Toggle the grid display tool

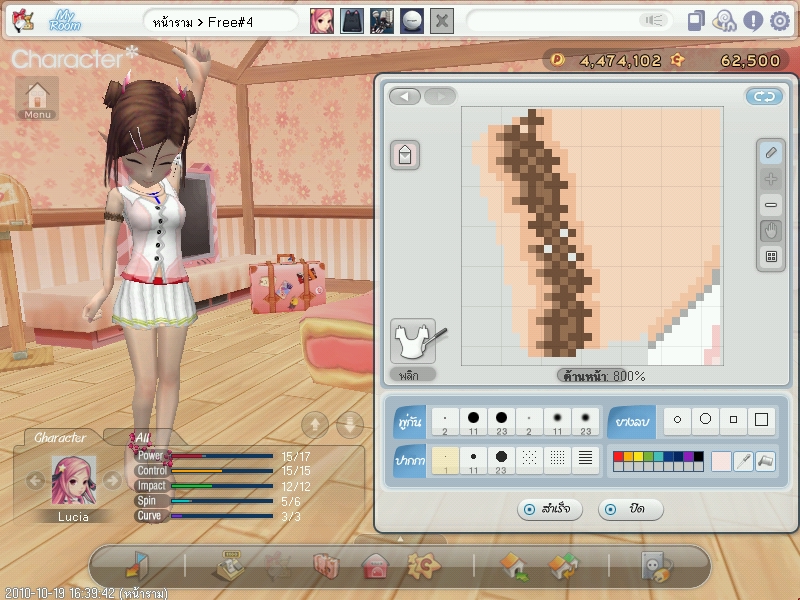click(771, 257)
